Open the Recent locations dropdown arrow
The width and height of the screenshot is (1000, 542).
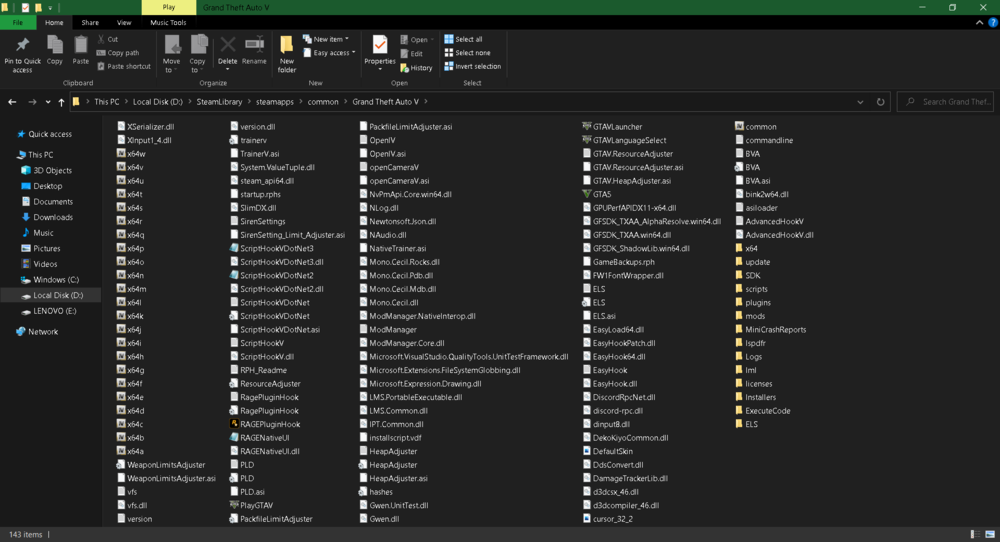[x=48, y=102]
